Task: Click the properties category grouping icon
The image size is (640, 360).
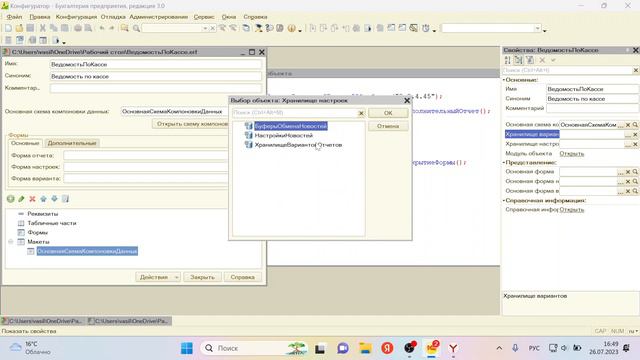Action: pyautogui.click(x=518, y=60)
